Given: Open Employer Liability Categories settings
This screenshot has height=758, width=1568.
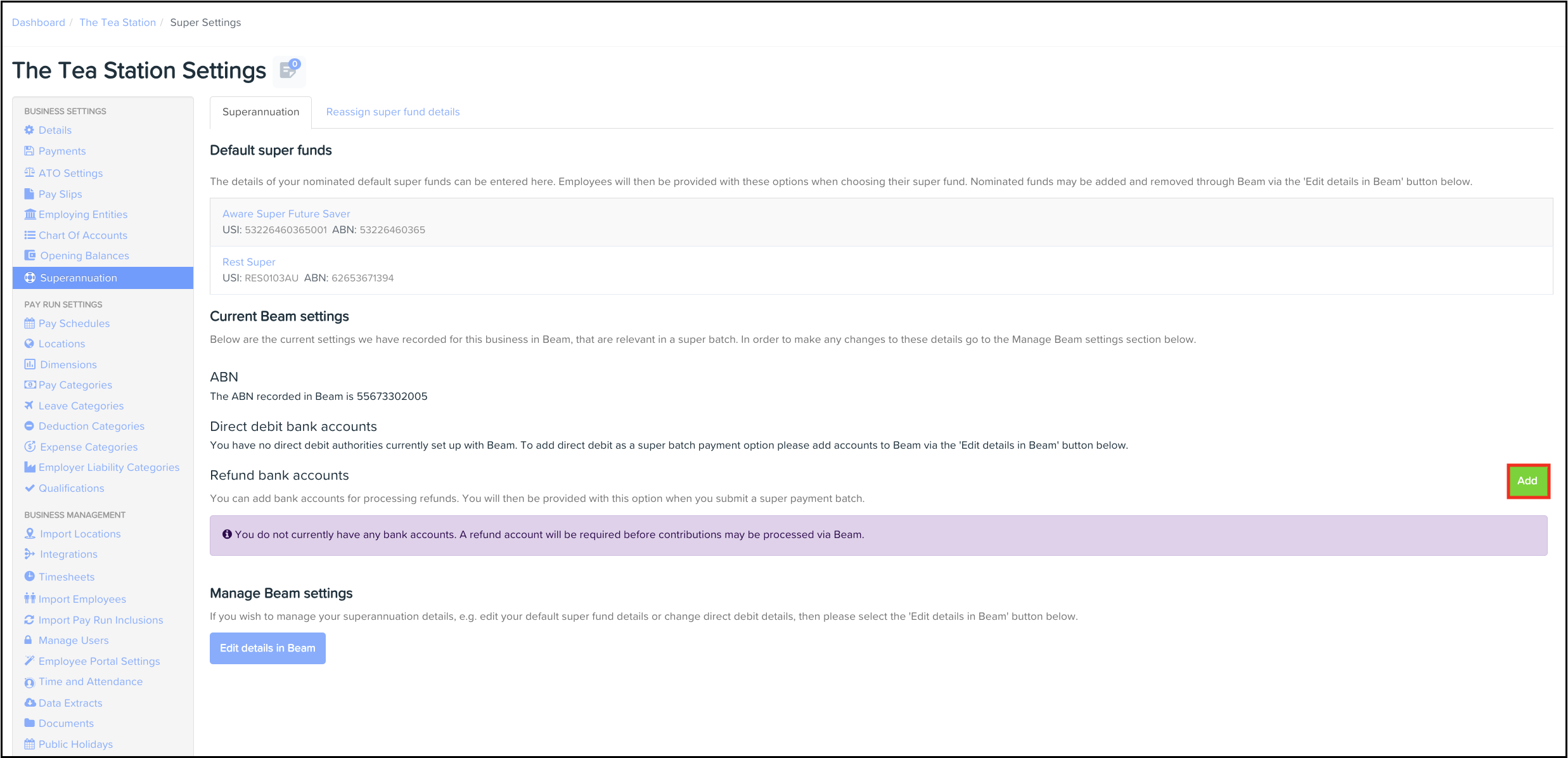Looking at the screenshot, I should click(x=108, y=467).
